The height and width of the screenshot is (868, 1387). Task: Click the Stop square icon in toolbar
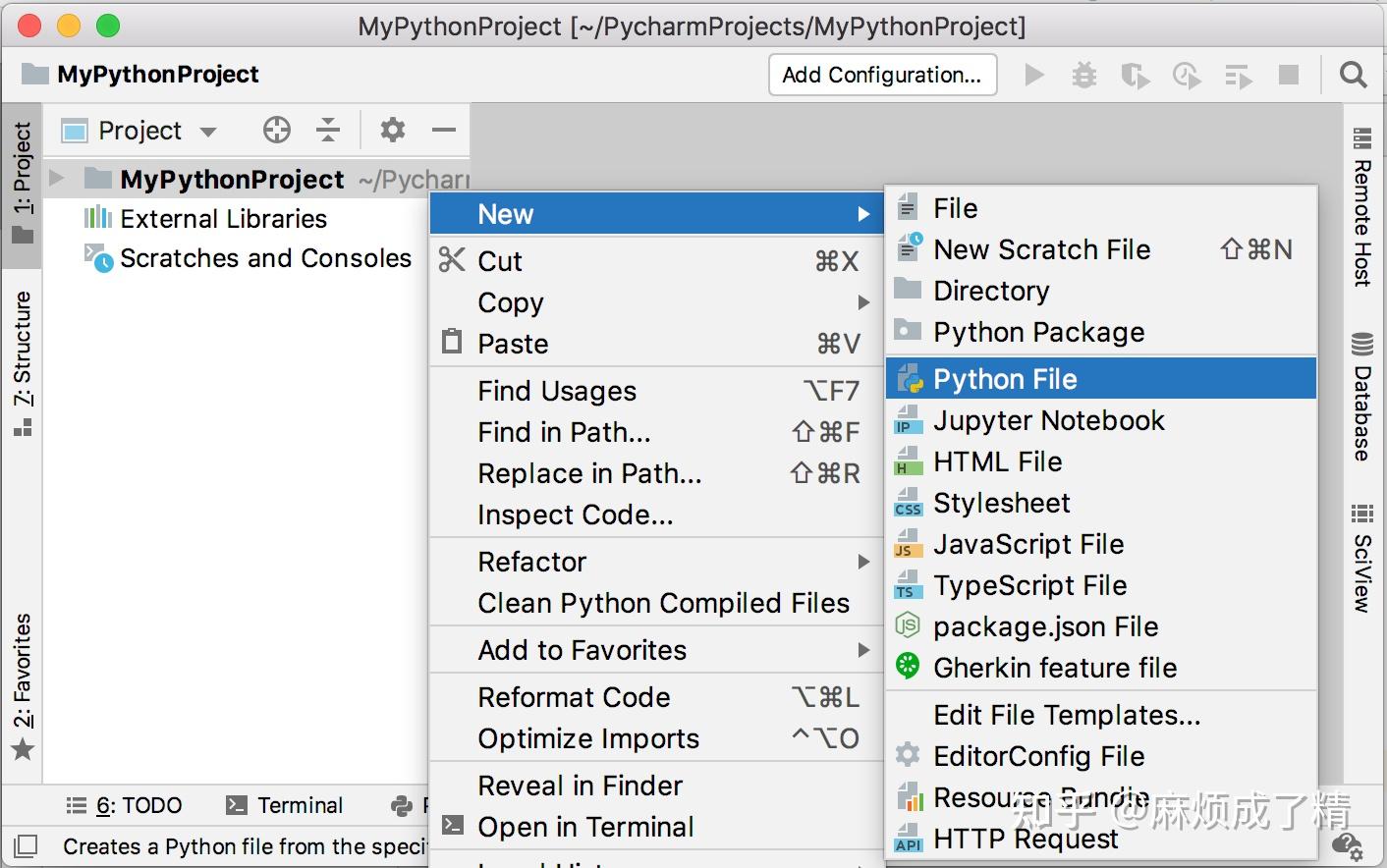click(1289, 75)
